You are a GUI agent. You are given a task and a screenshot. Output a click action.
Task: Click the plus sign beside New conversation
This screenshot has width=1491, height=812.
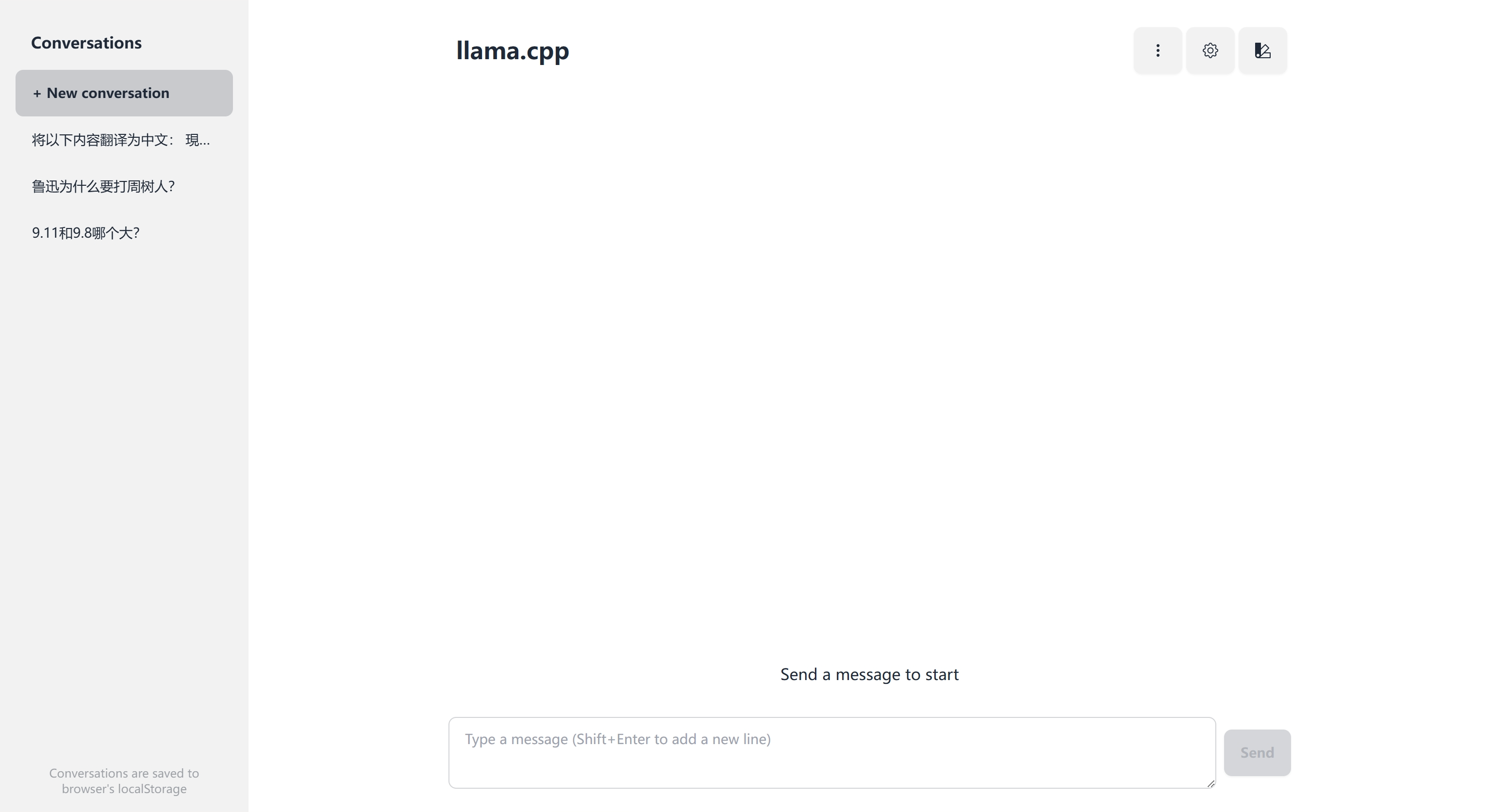(37, 94)
